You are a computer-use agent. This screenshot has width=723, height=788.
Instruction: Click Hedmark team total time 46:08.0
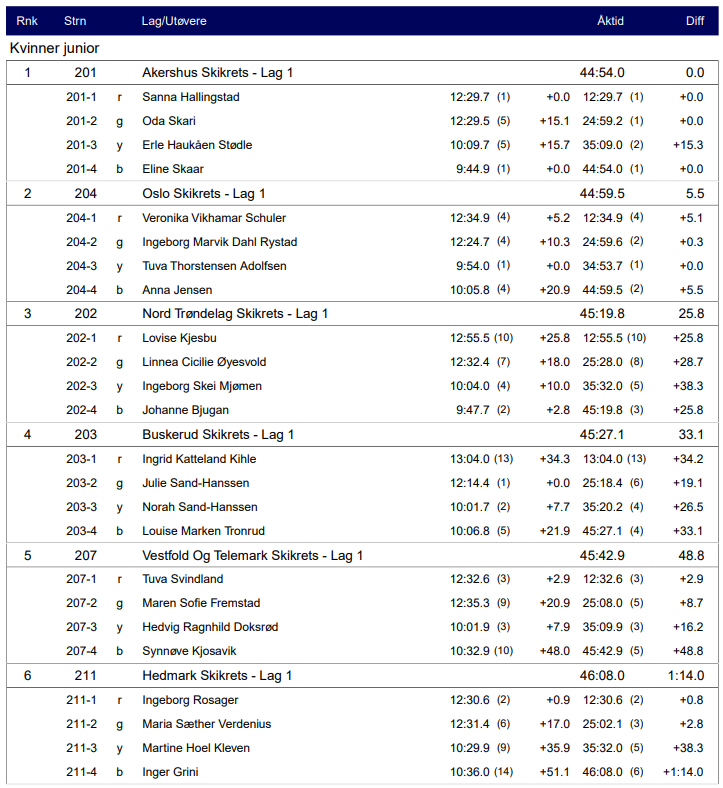tap(602, 676)
